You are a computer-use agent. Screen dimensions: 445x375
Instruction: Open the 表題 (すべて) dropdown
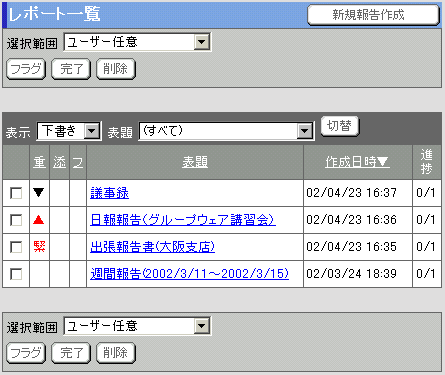coord(226,131)
